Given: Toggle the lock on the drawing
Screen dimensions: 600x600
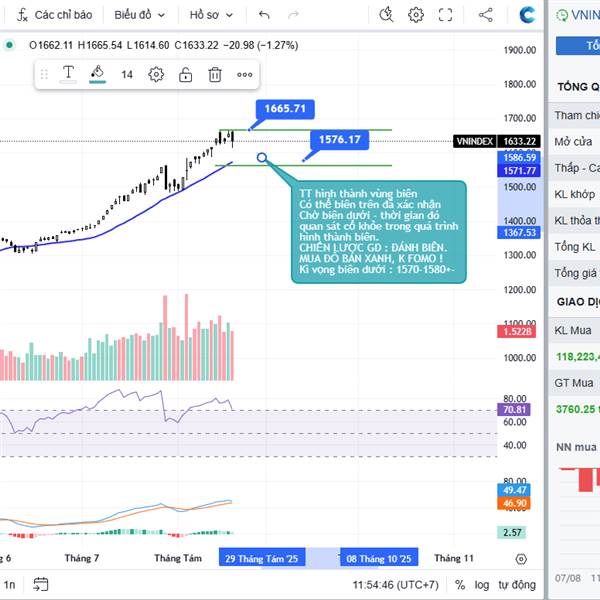Looking at the screenshot, I should click(186, 74).
